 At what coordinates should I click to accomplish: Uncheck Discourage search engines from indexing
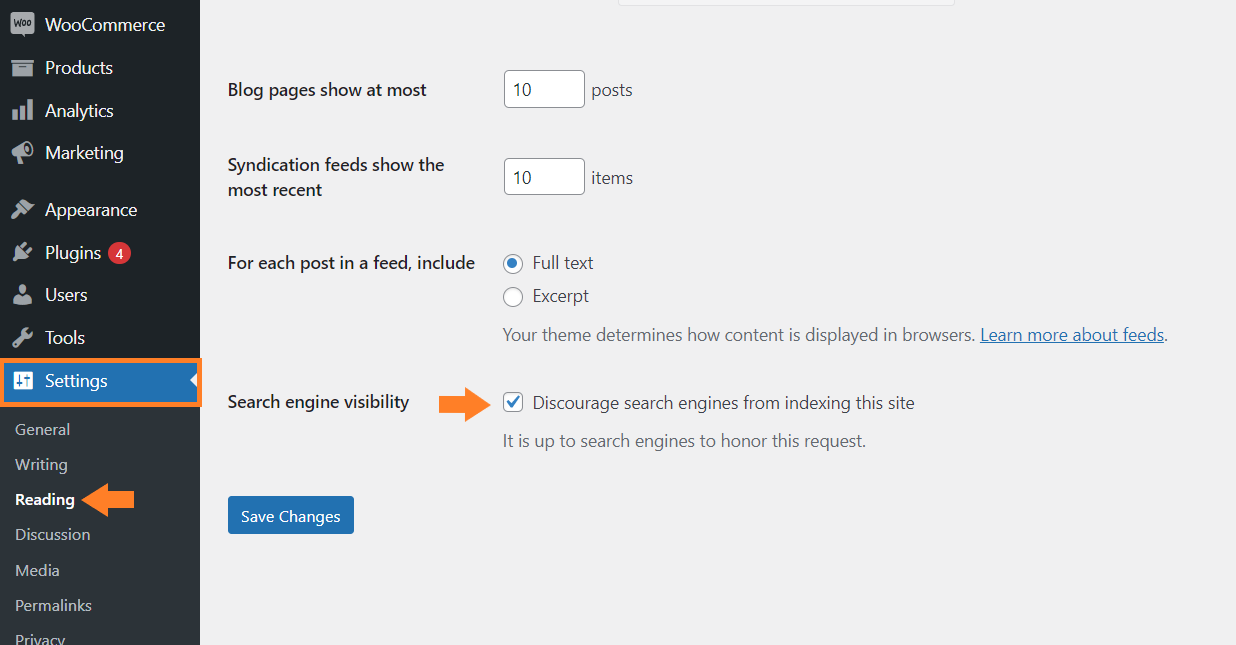click(513, 403)
